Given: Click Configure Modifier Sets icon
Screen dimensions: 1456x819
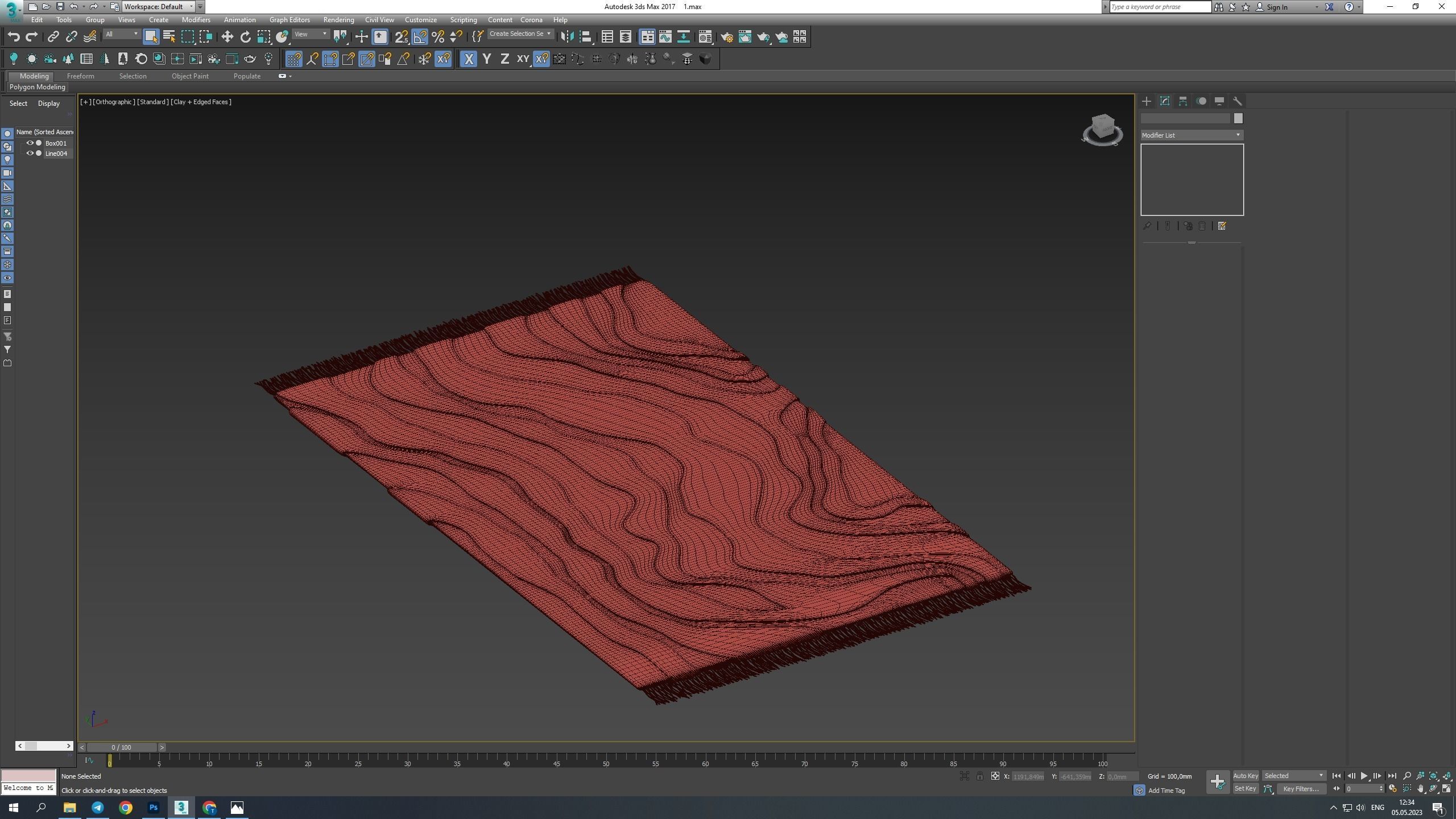Looking at the screenshot, I should [x=1222, y=226].
